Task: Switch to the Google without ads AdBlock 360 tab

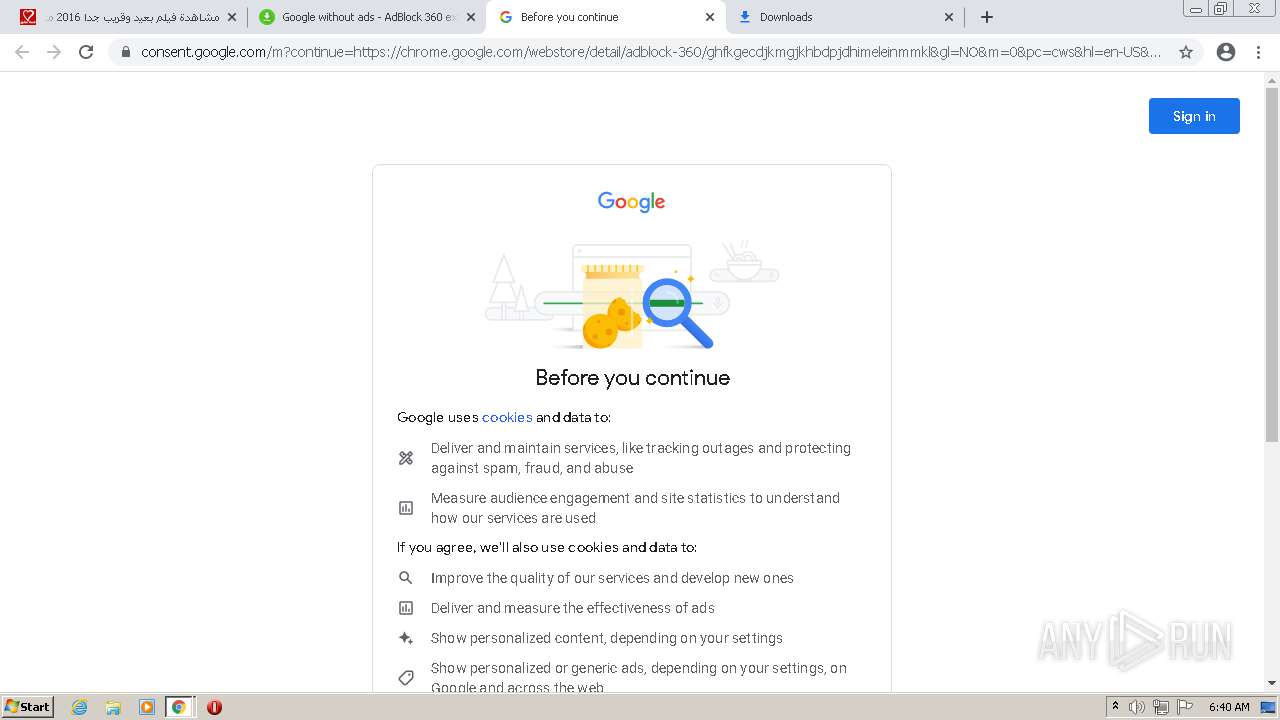Action: pyautogui.click(x=367, y=17)
